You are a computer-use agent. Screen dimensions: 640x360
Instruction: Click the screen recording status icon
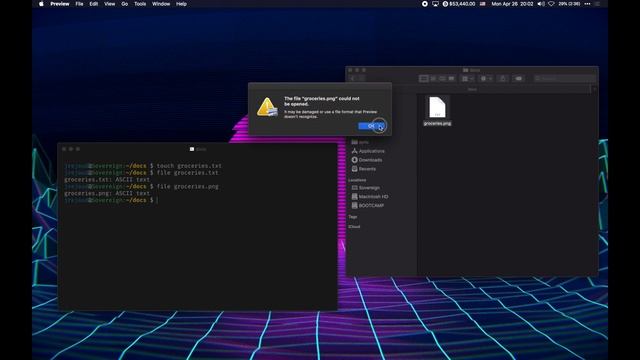coord(424,4)
